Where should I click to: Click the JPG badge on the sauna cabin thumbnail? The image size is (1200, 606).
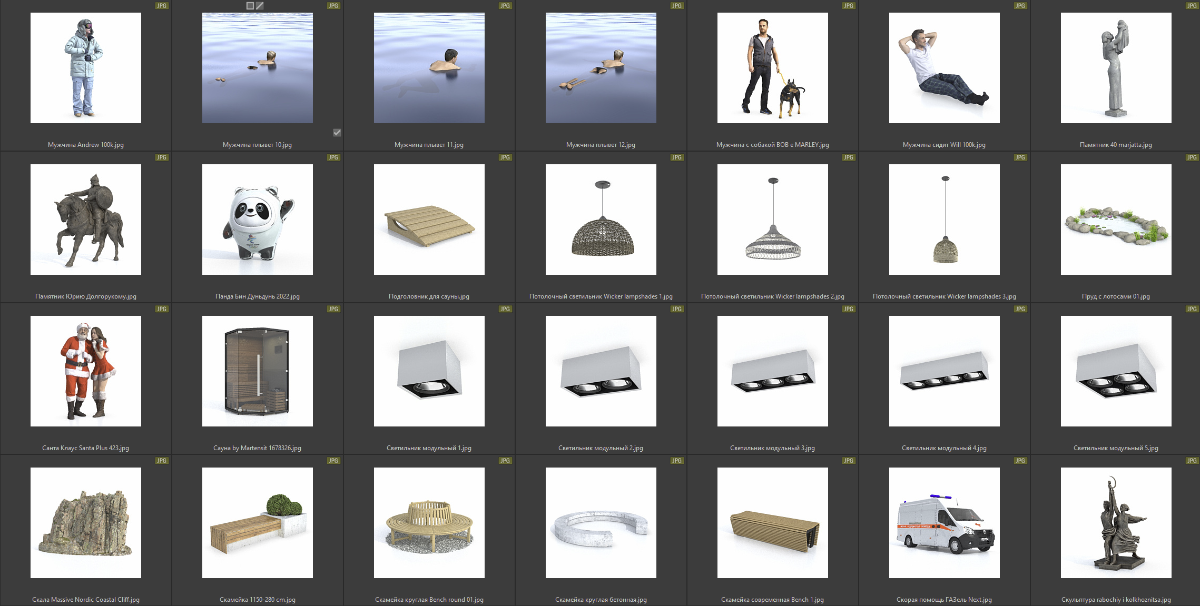(333, 309)
